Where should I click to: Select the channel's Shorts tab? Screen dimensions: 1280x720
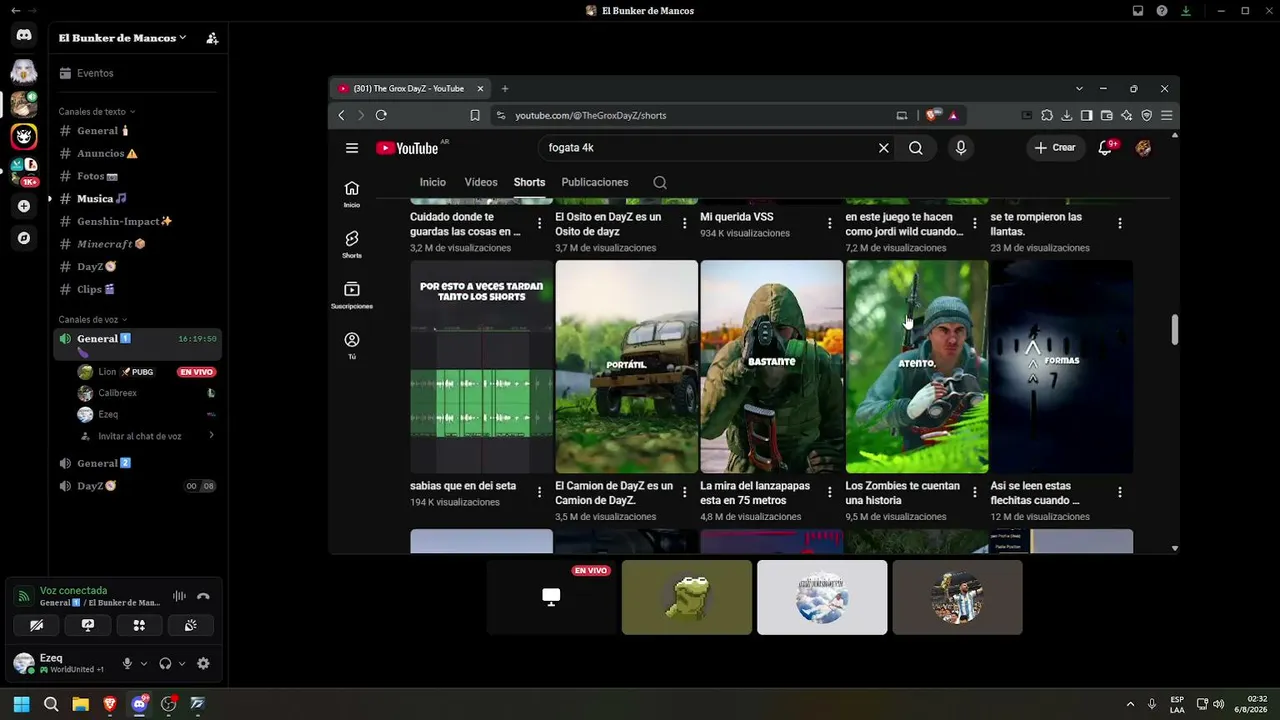tap(529, 183)
